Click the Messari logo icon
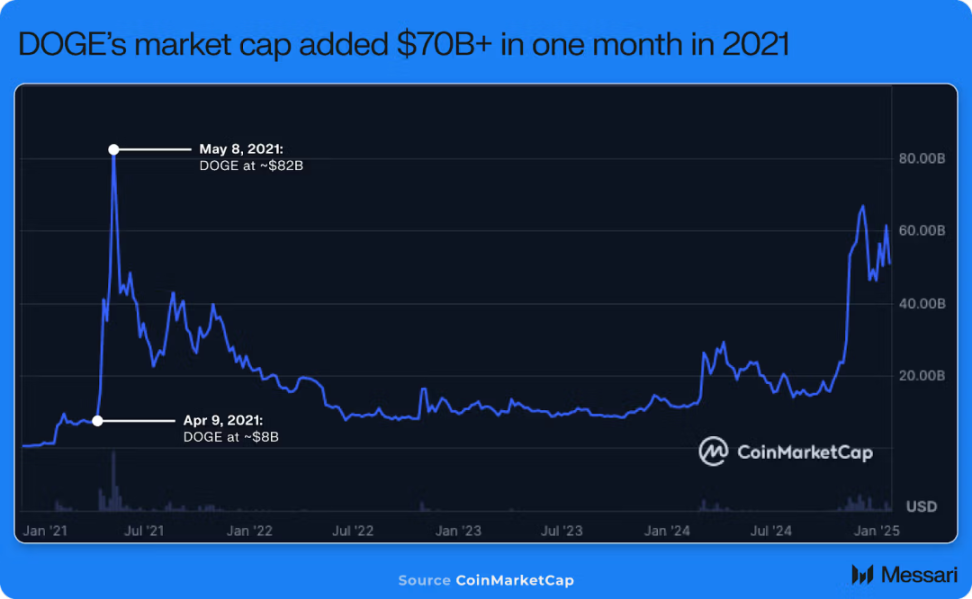Image resolution: width=972 pixels, height=599 pixels. [862, 574]
